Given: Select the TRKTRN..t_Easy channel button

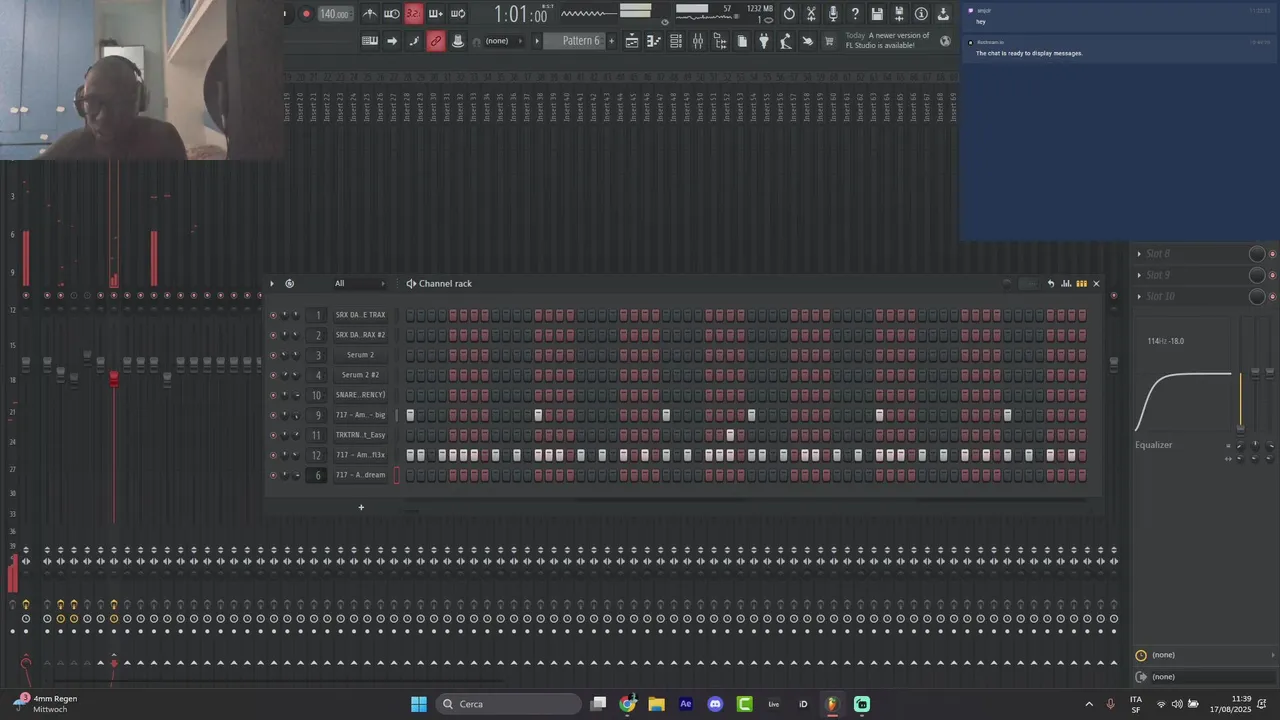Looking at the screenshot, I should point(360,435).
